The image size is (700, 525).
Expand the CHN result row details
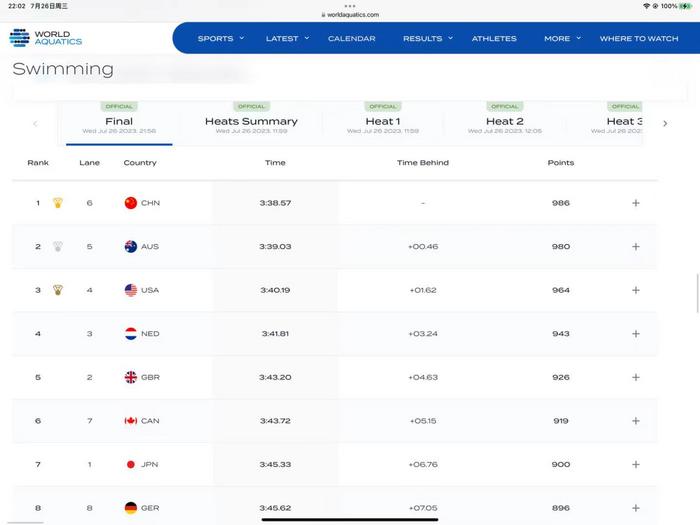click(x=635, y=203)
